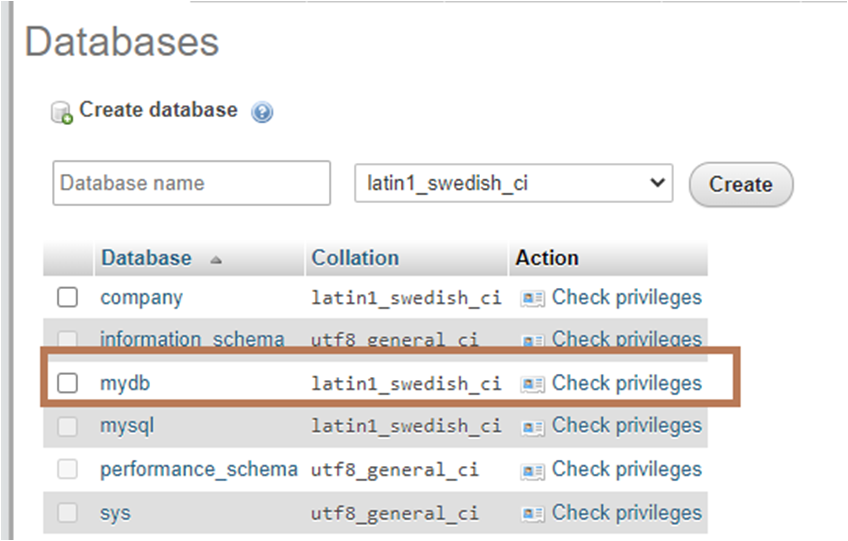The width and height of the screenshot is (848, 541).
Task: Tick the company database checkbox
Action: point(68,297)
